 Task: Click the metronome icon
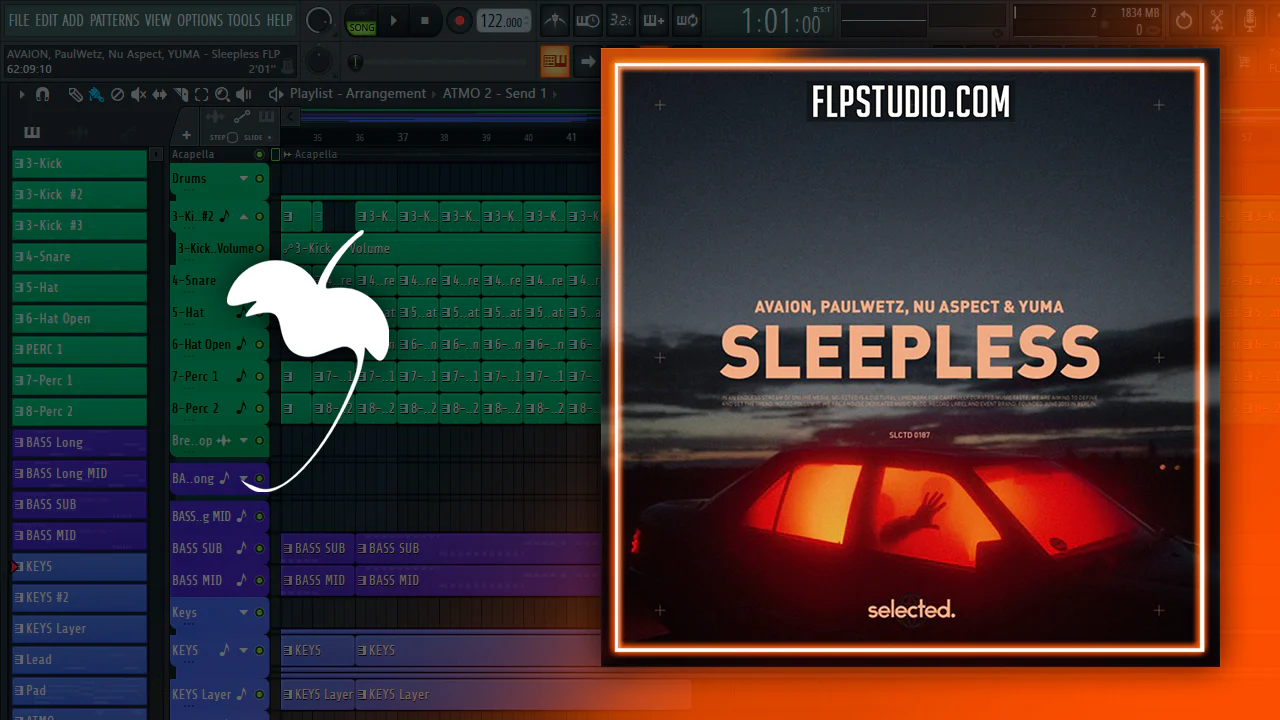tap(556, 20)
